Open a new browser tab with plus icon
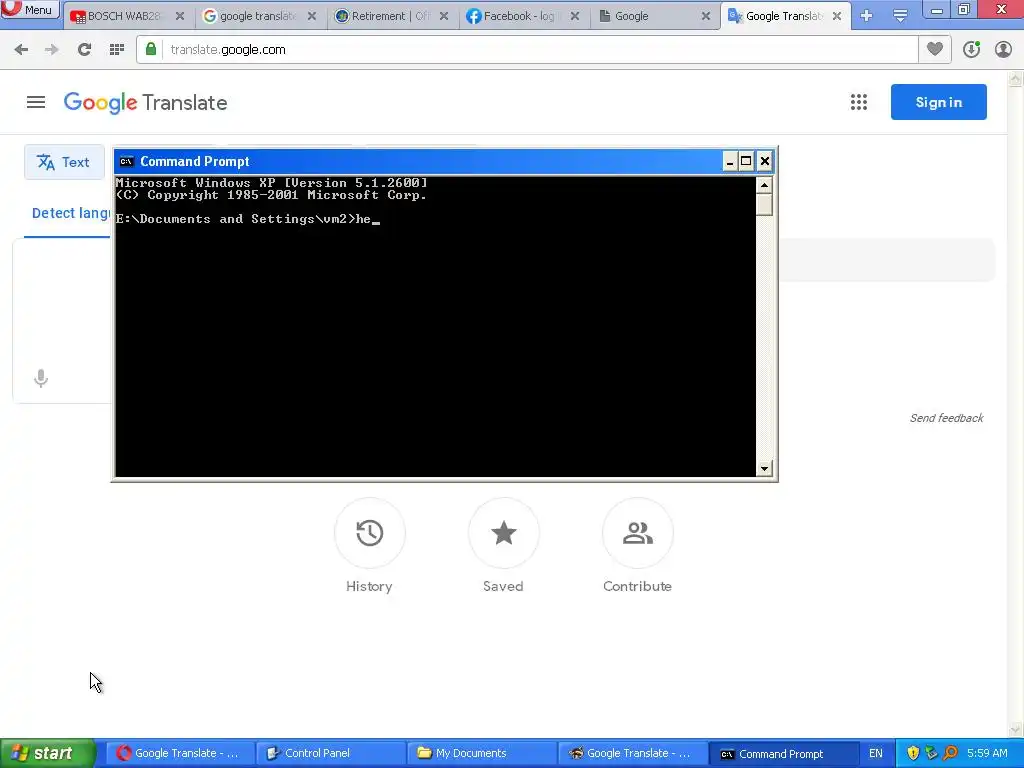 867,16
